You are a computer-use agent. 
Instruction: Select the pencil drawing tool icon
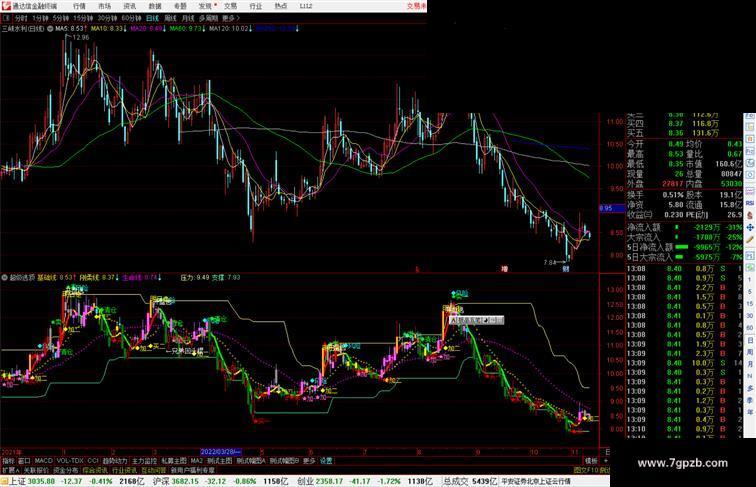pyautogui.click(x=750, y=239)
